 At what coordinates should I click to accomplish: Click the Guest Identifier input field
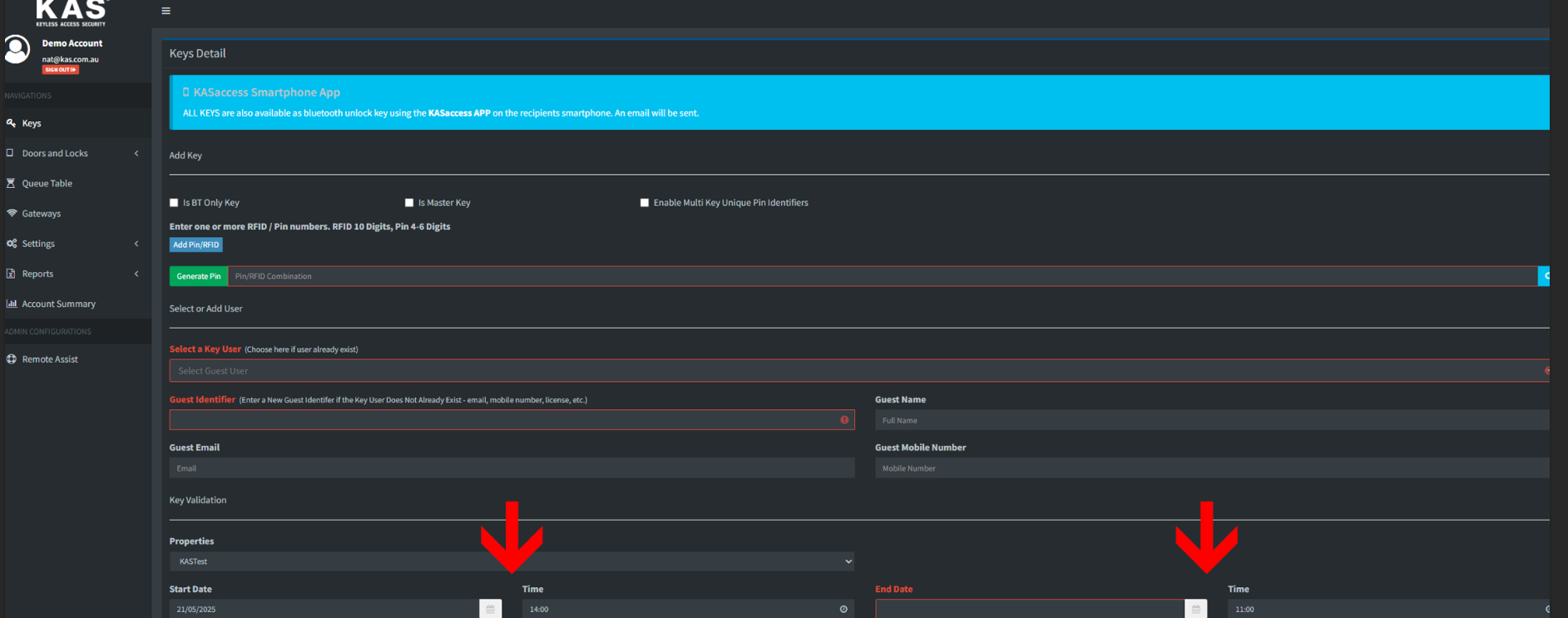[512, 420]
